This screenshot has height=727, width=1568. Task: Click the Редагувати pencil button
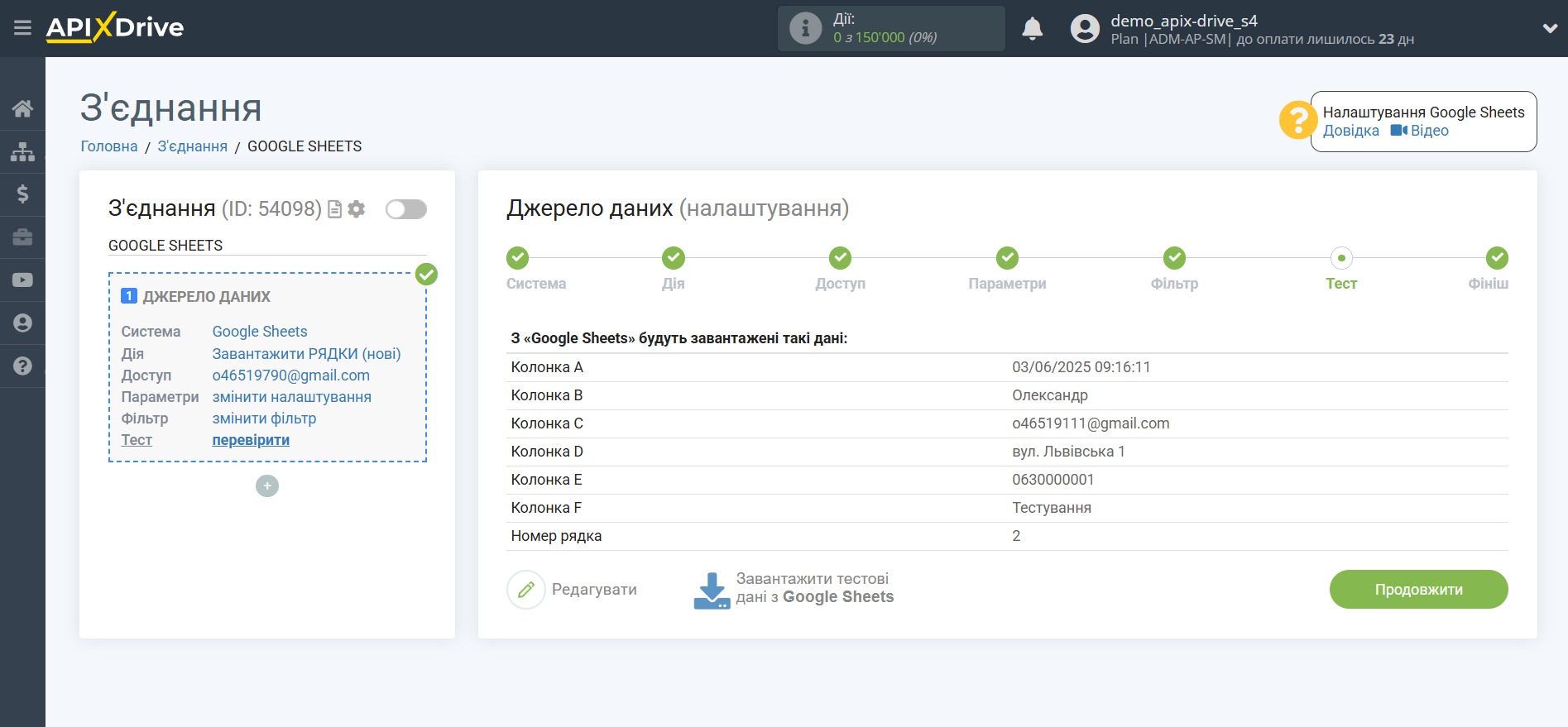pos(572,590)
